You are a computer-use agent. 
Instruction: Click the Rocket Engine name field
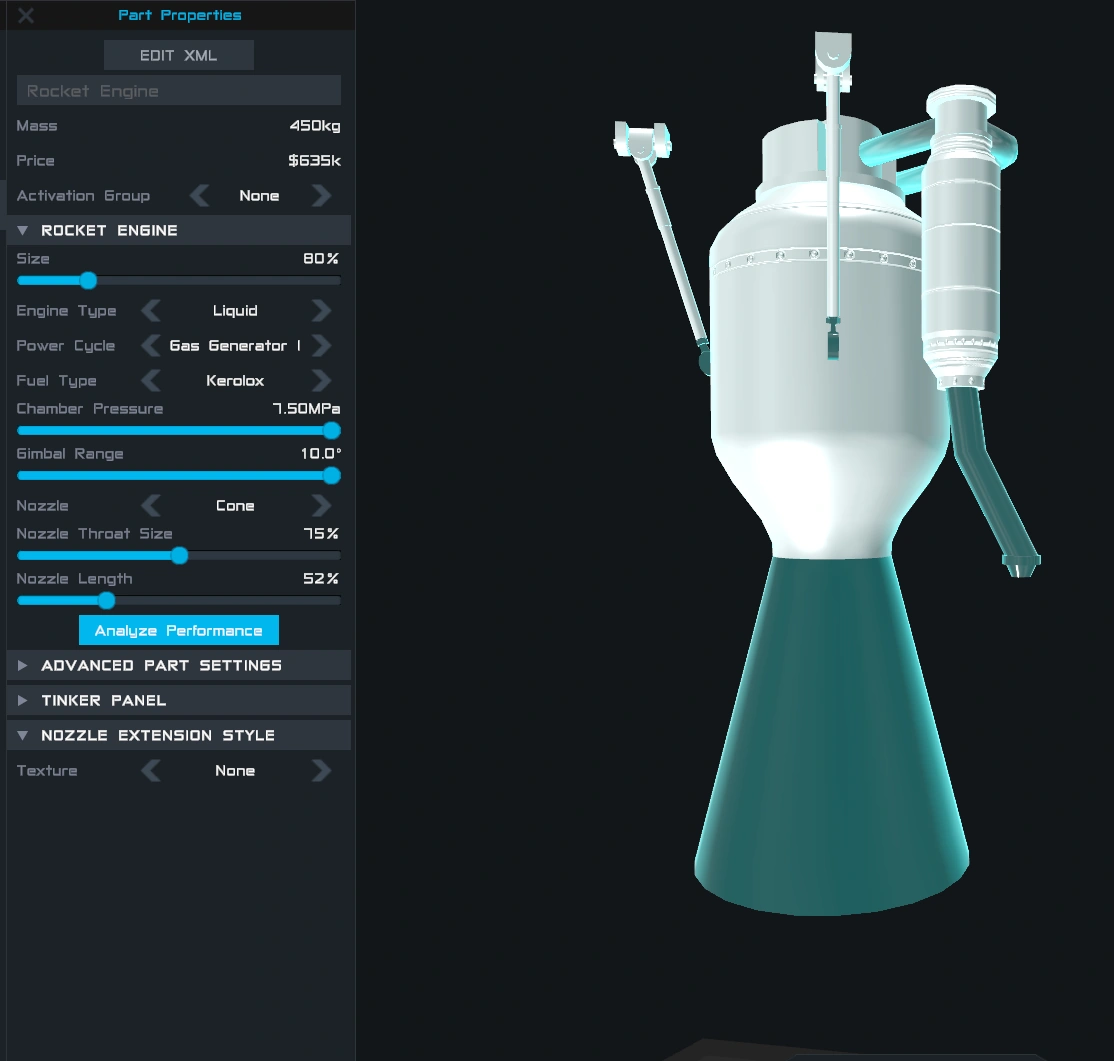[178, 90]
